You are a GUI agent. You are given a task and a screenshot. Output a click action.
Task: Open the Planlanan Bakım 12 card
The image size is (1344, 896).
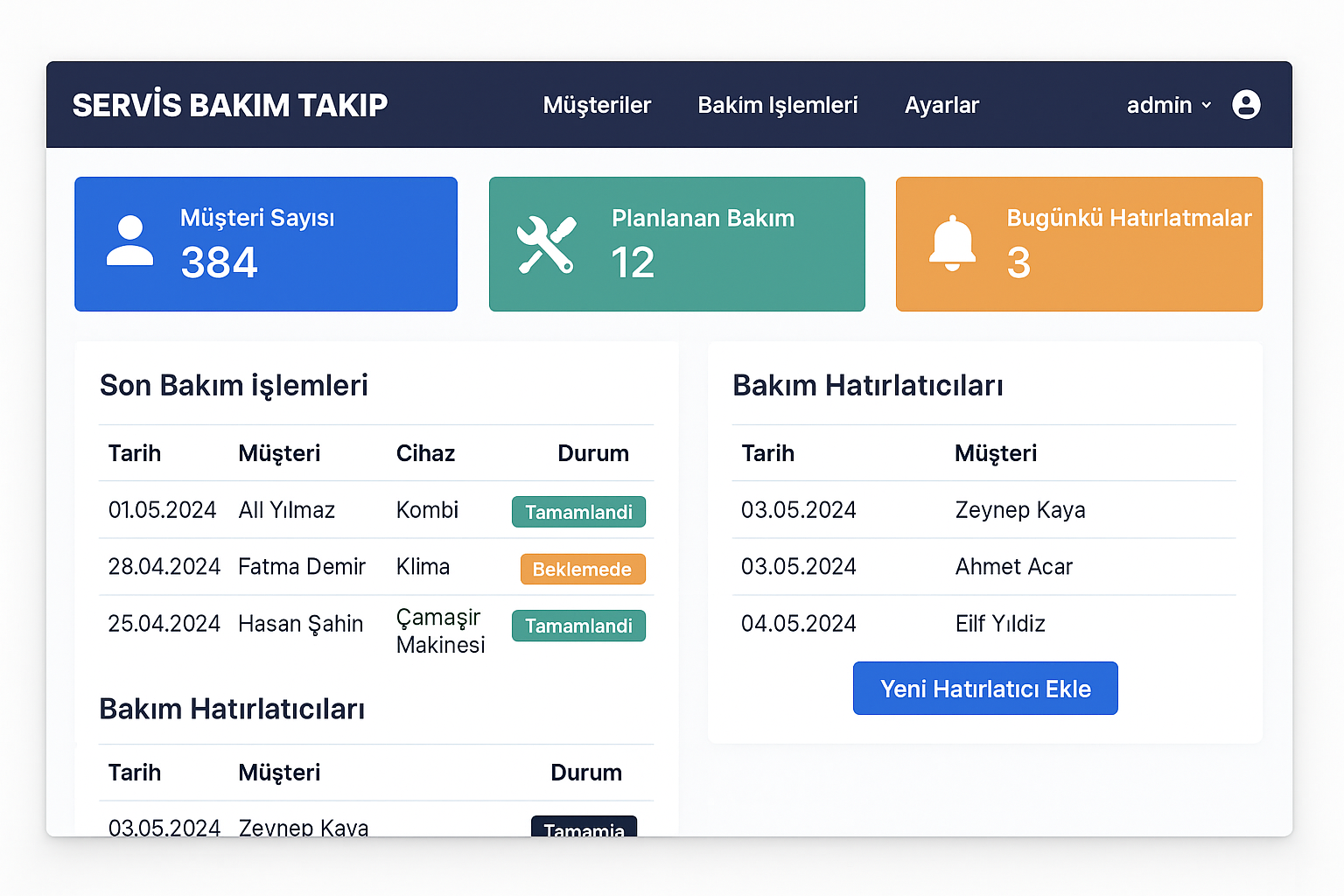676,244
